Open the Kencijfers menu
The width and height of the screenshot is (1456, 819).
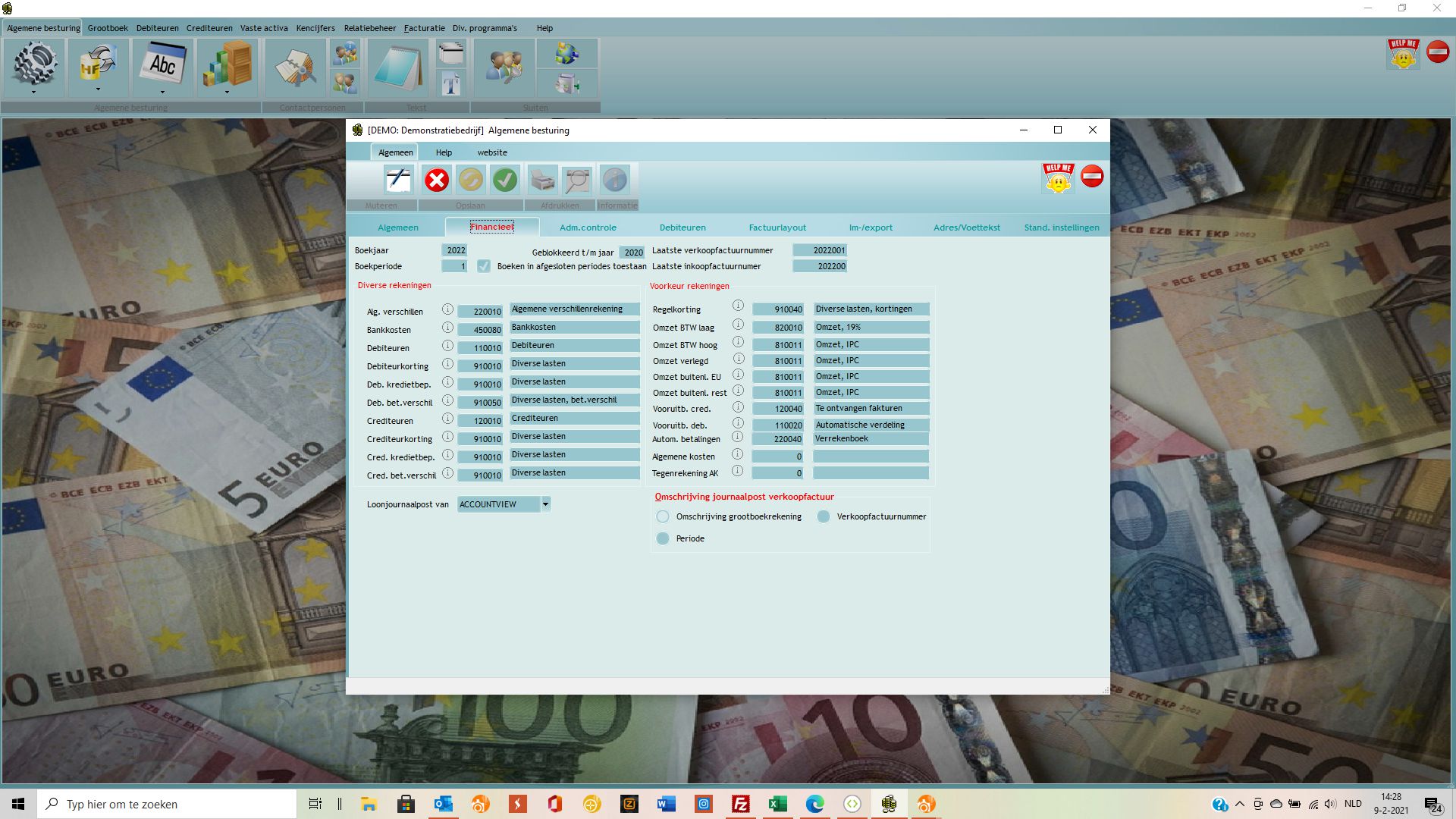[x=315, y=28]
